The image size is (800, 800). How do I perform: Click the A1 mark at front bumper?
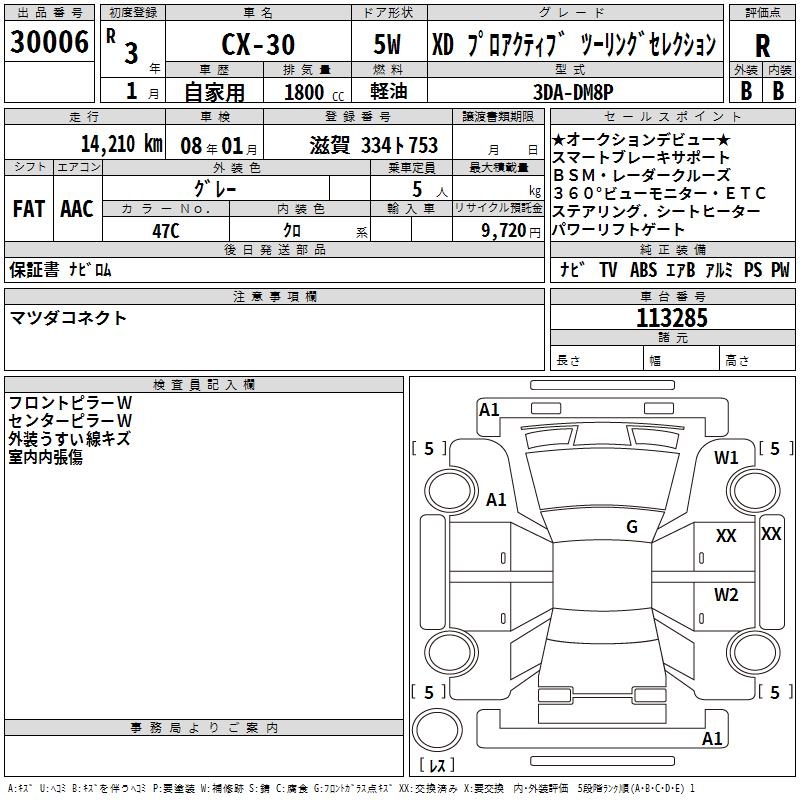pyautogui.click(x=489, y=410)
